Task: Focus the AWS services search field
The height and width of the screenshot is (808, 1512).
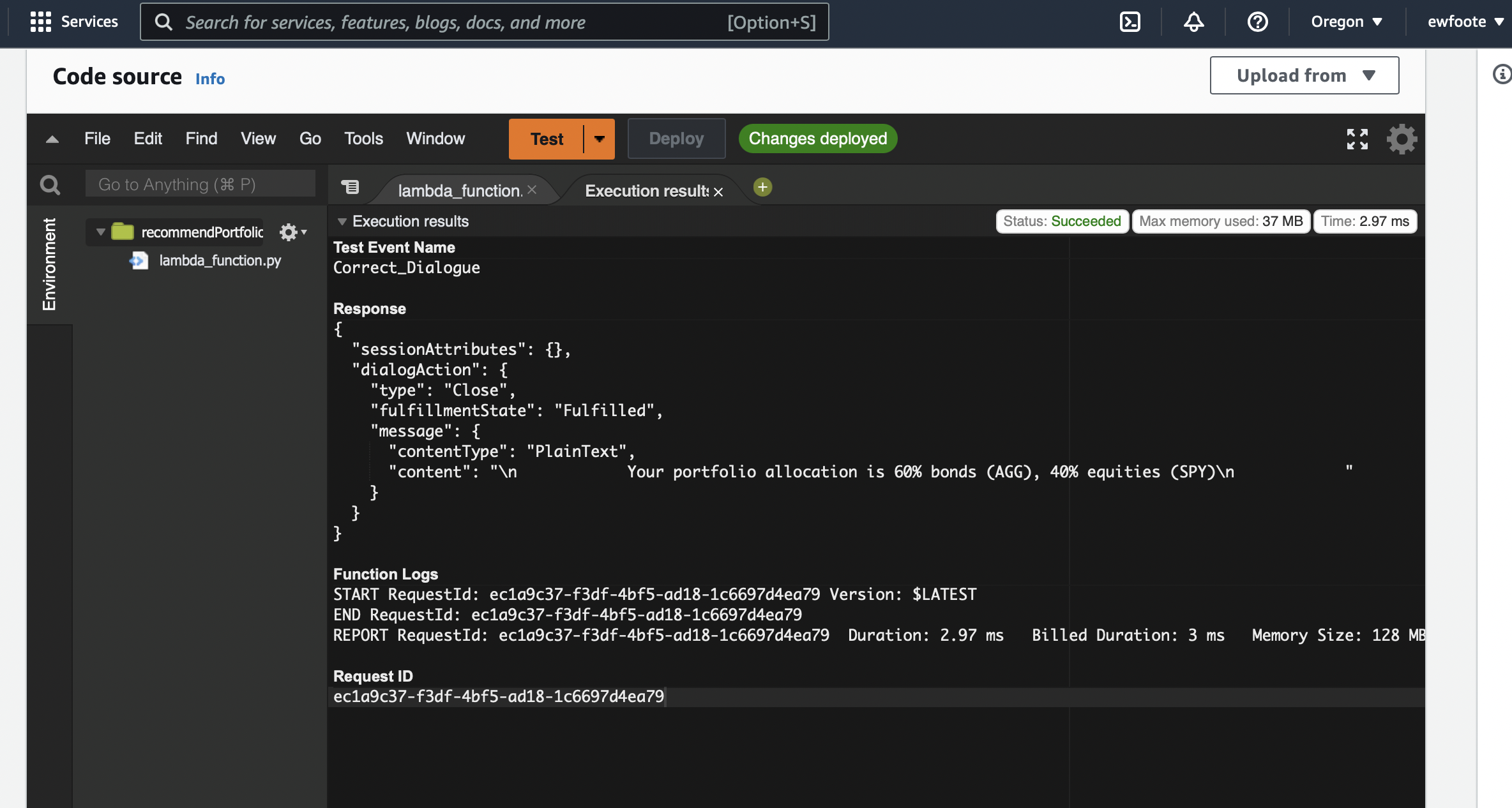Action: coord(485,22)
